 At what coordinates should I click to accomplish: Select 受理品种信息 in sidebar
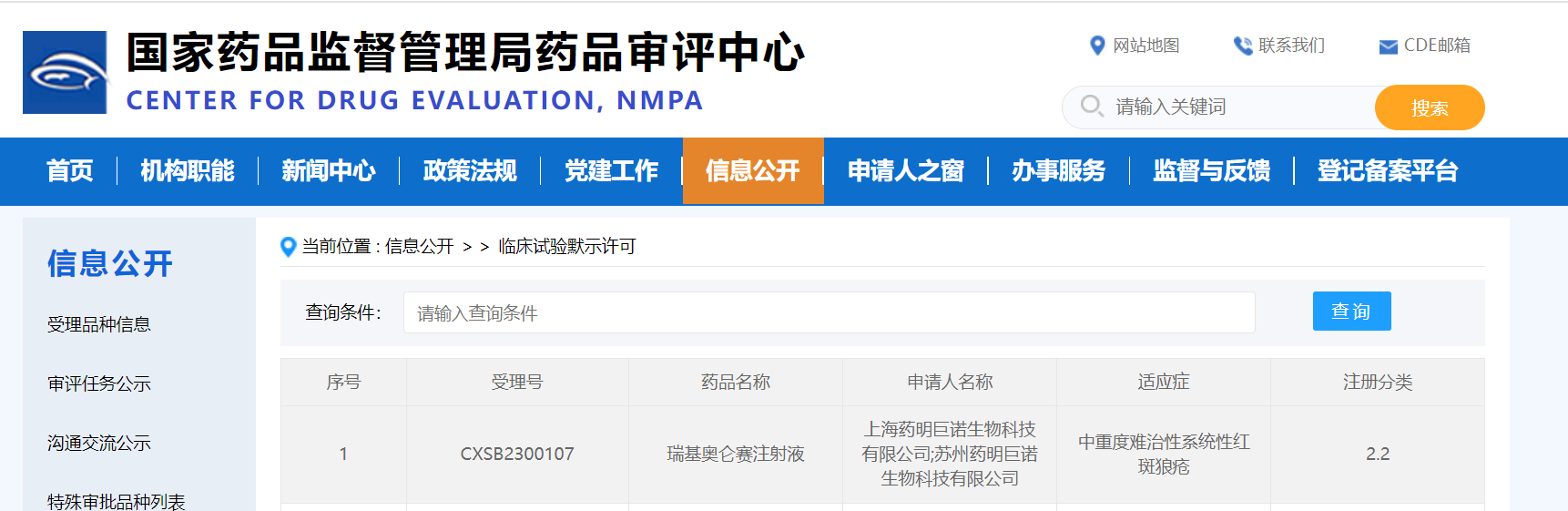(99, 324)
